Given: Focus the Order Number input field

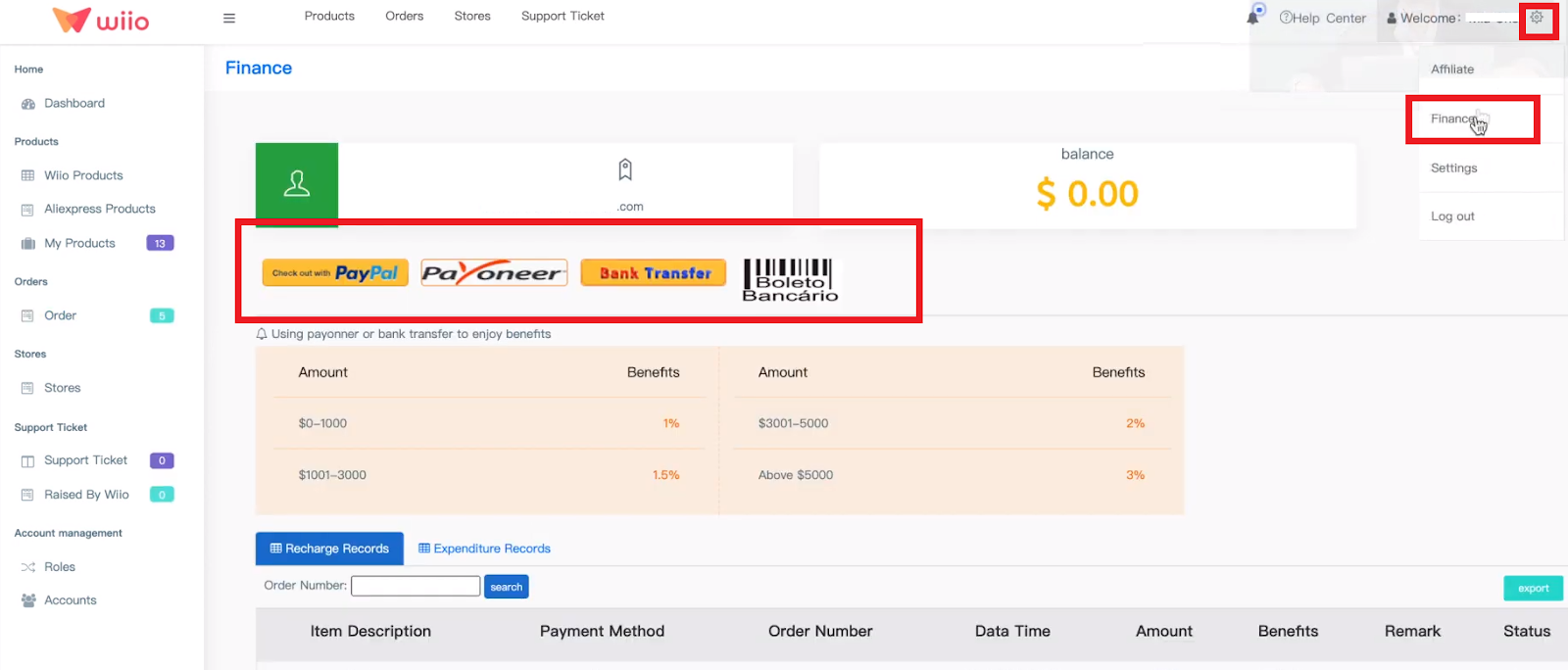Looking at the screenshot, I should pyautogui.click(x=416, y=587).
